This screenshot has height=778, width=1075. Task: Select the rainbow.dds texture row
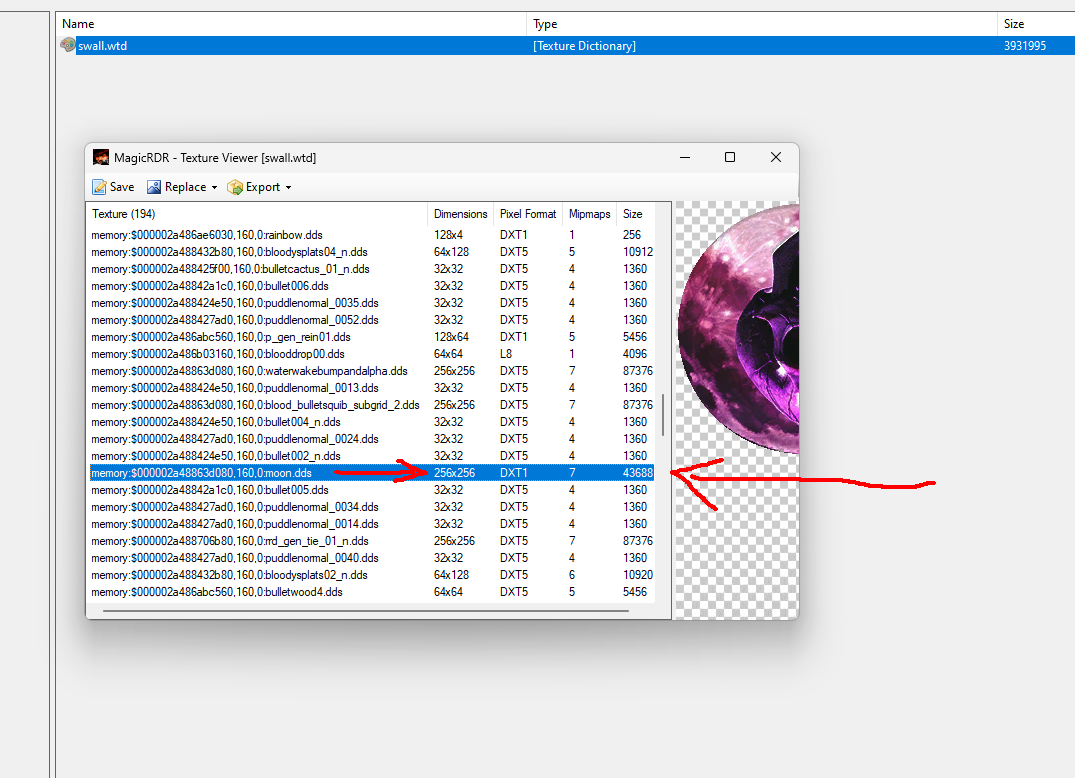372,235
